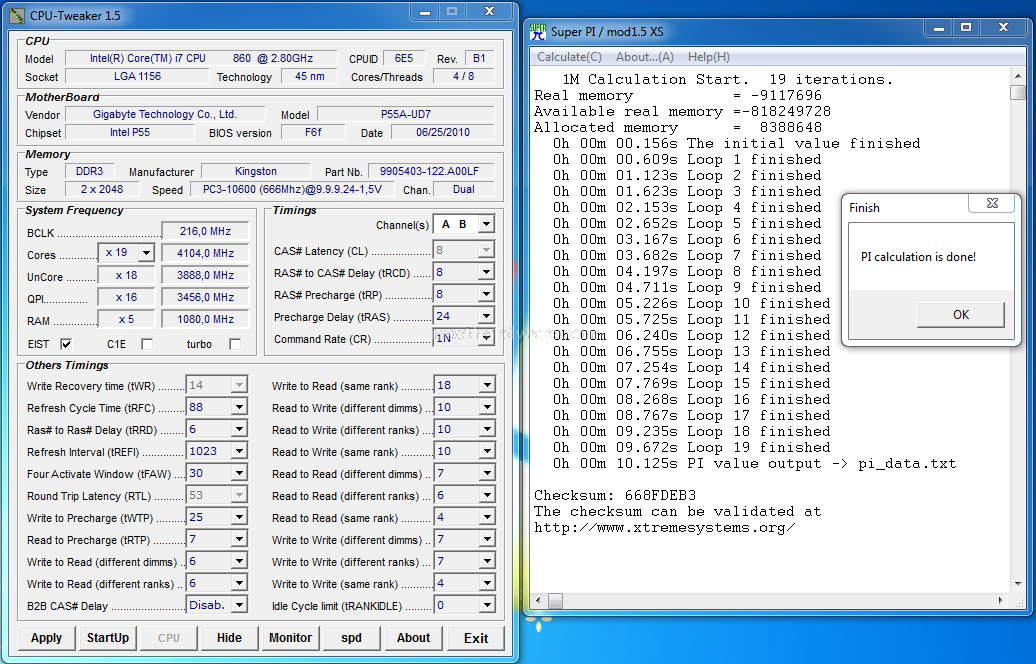Viewport: 1036px width, 664px height.
Task: Open the Write to Precharge (tWTP) dropdown
Action: click(239, 517)
